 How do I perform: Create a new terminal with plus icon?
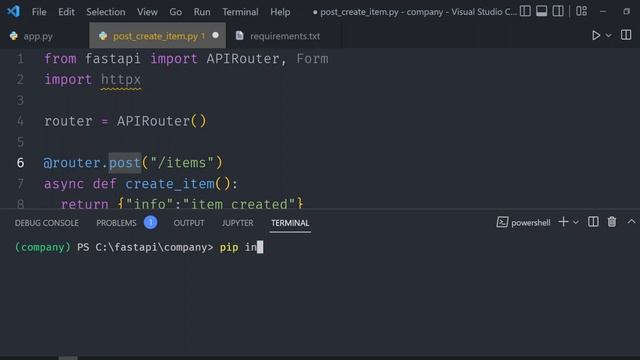point(563,222)
